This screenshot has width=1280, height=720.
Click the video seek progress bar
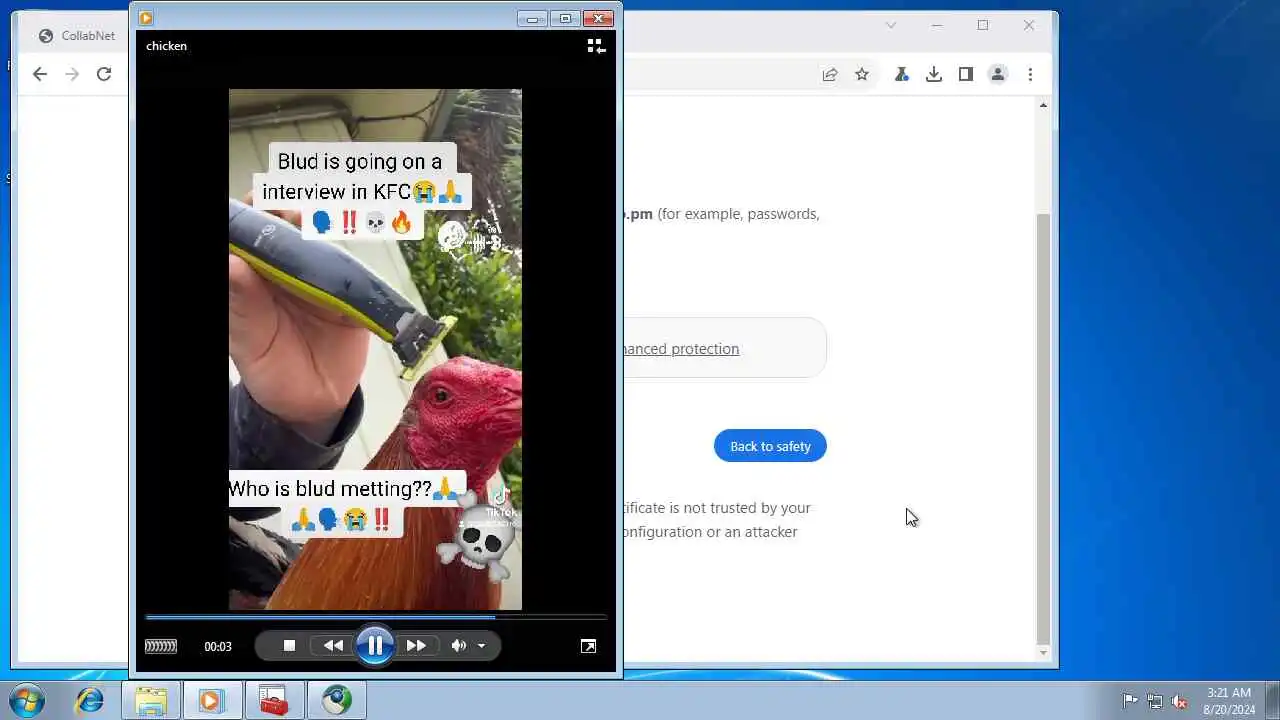[x=375, y=617]
